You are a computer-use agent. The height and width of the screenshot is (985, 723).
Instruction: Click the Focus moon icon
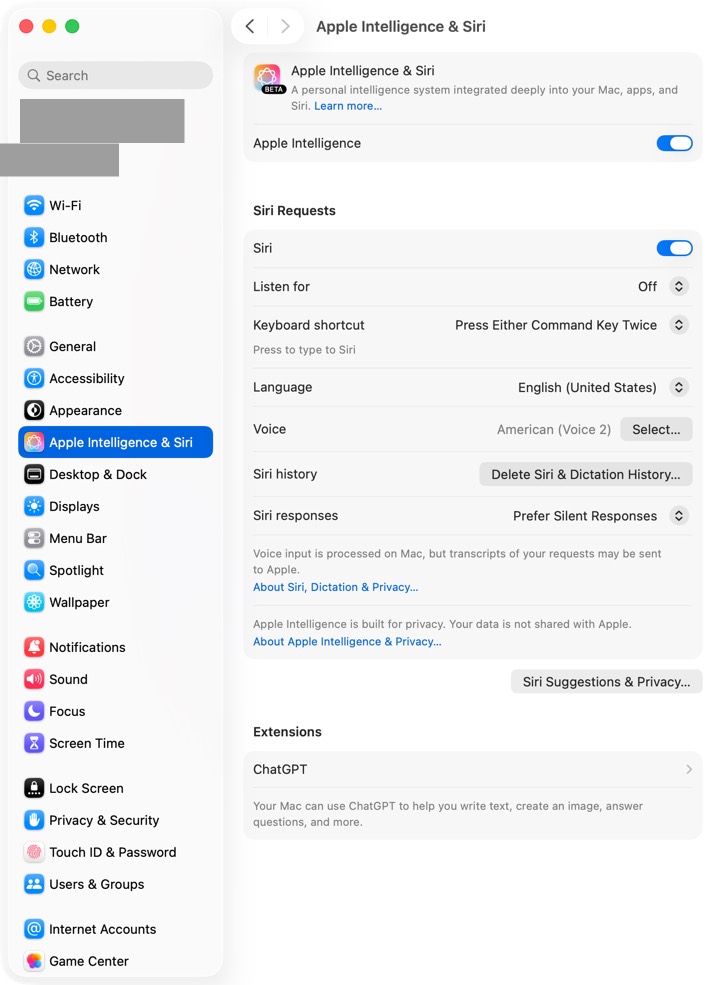(x=34, y=711)
